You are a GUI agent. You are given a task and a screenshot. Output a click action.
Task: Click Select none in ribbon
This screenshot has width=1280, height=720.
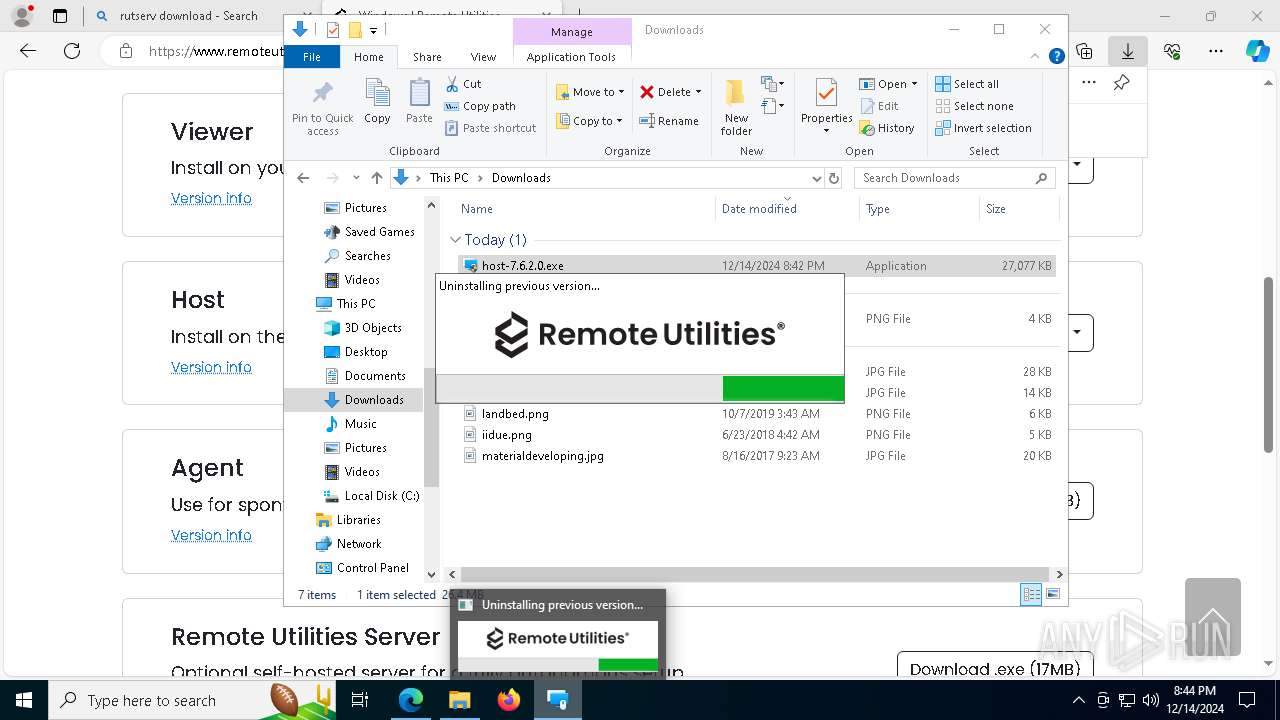point(975,106)
